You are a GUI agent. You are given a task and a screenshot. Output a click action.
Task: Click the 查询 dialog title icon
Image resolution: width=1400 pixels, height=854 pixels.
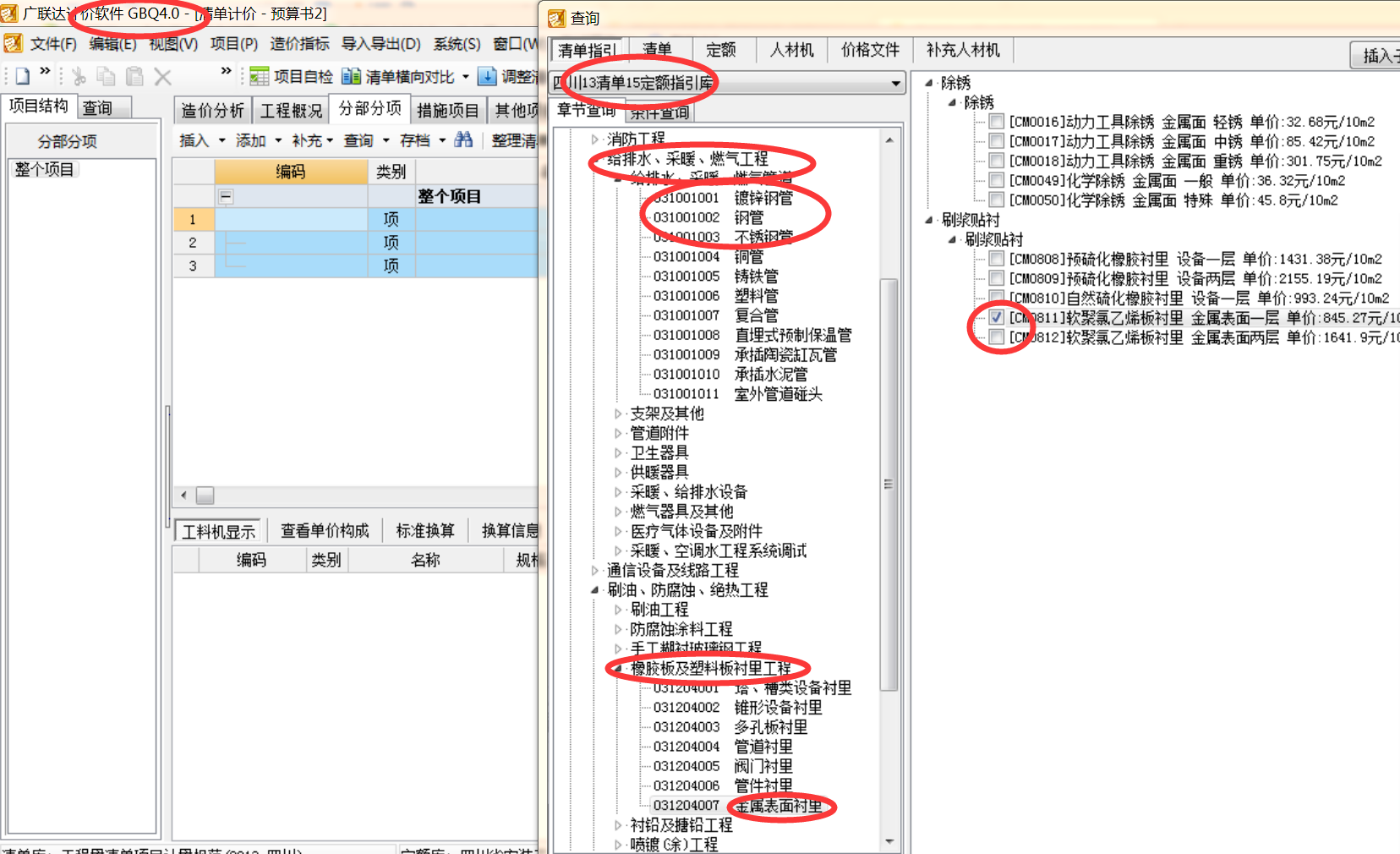click(556, 18)
